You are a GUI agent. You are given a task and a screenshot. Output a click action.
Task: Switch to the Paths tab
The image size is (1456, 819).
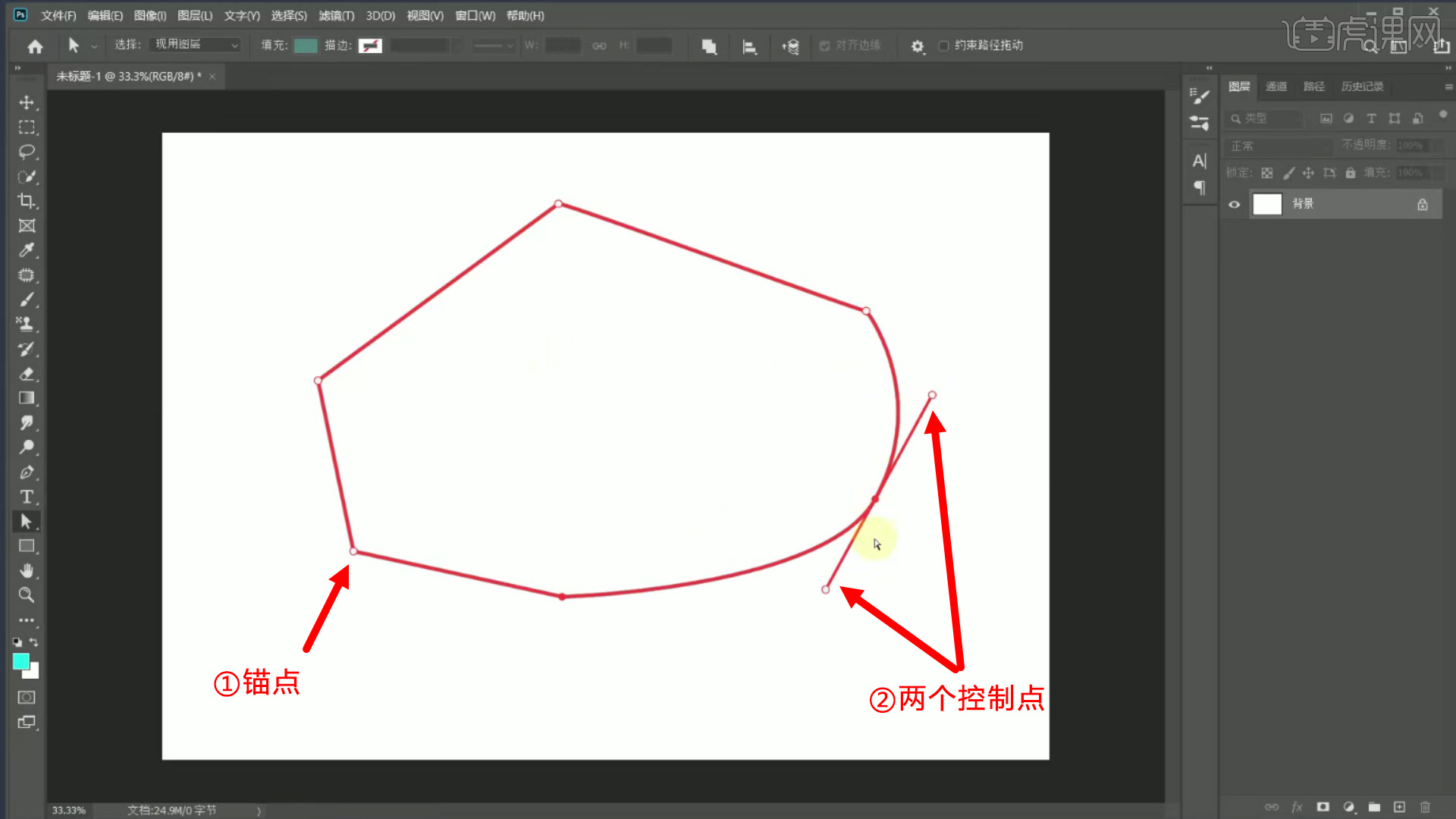pos(1314,86)
